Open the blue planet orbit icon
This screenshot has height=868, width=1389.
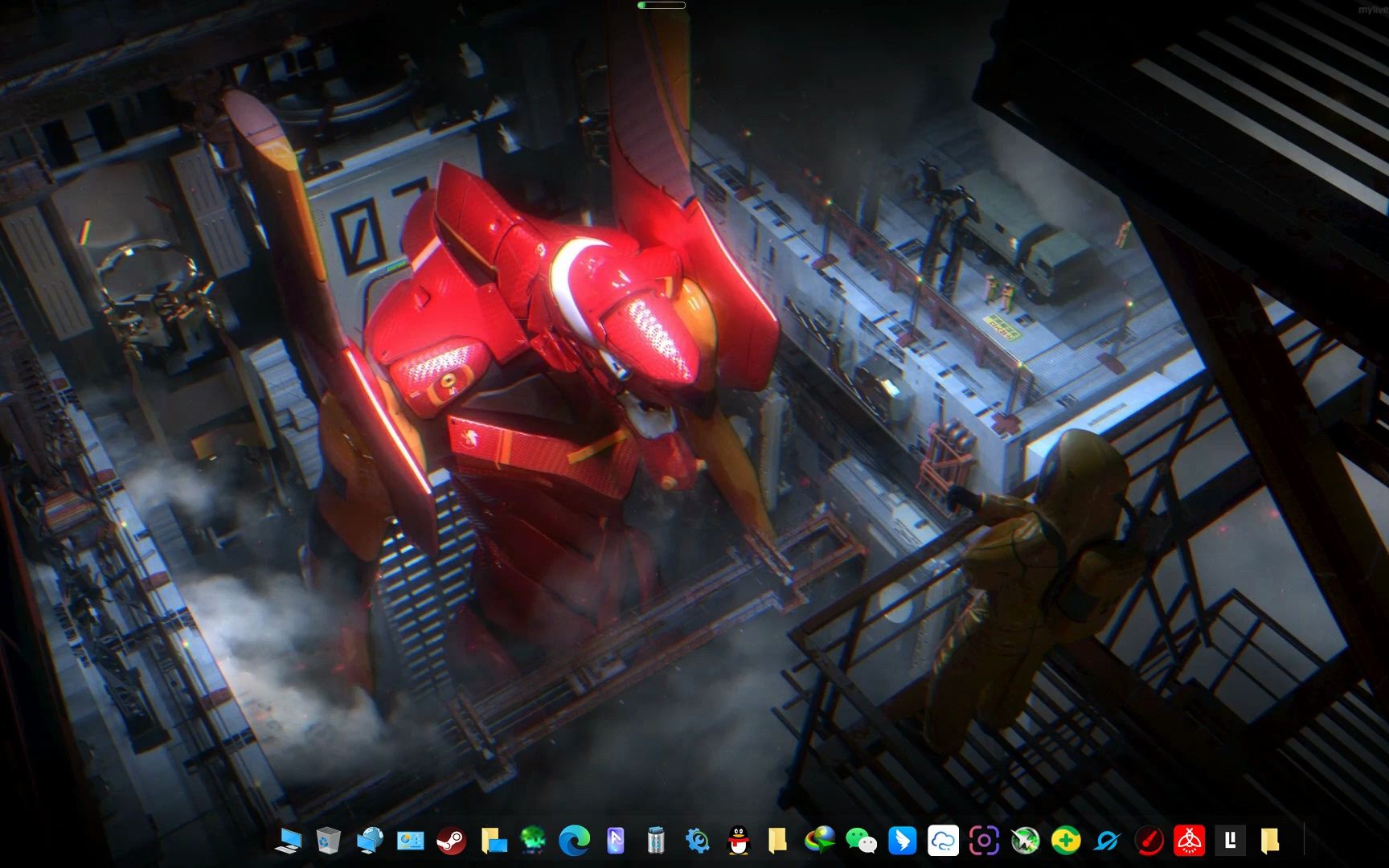(1107, 841)
